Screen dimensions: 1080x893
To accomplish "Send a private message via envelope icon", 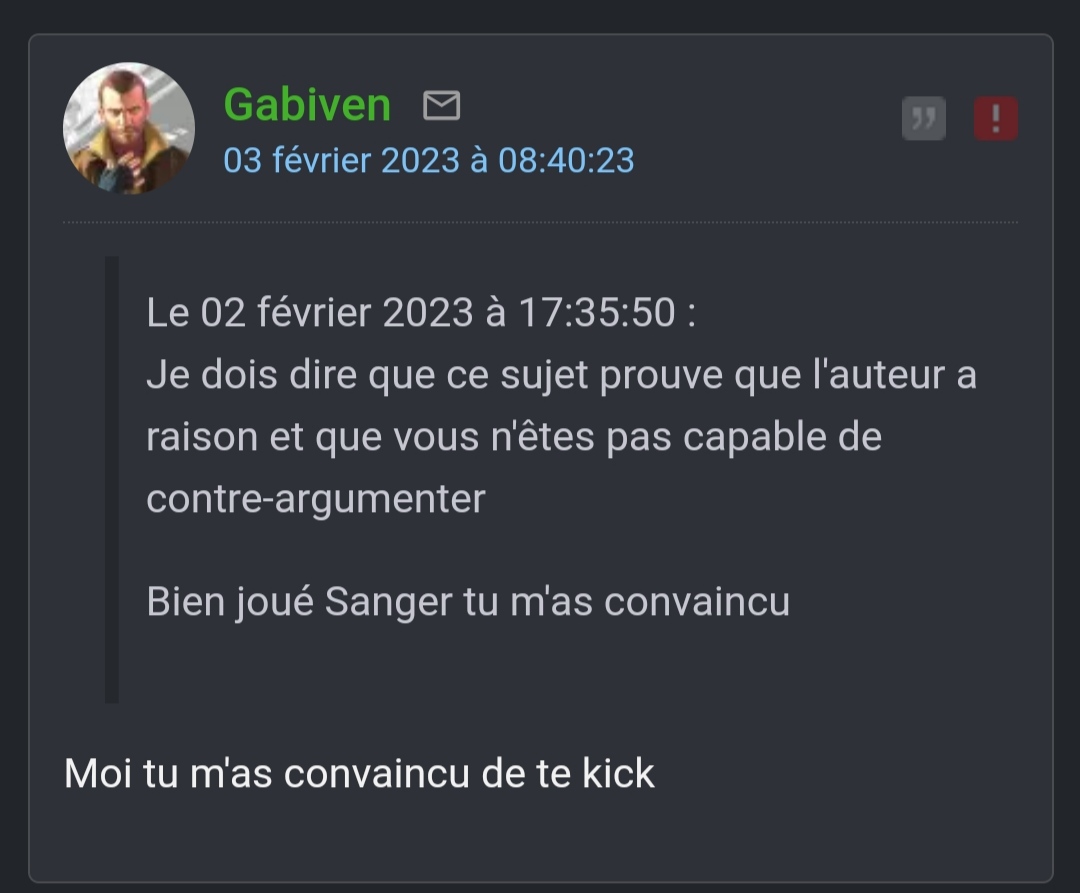I will (x=442, y=105).
